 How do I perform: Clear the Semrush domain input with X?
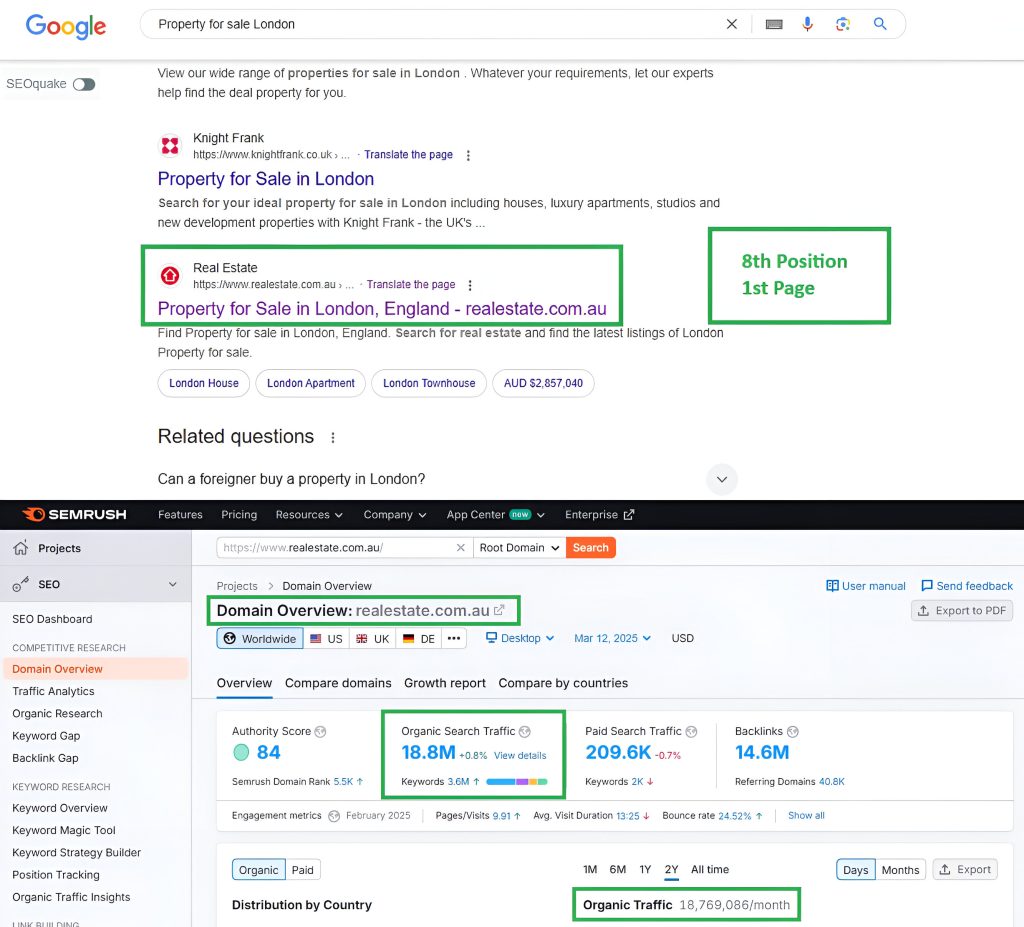click(461, 548)
